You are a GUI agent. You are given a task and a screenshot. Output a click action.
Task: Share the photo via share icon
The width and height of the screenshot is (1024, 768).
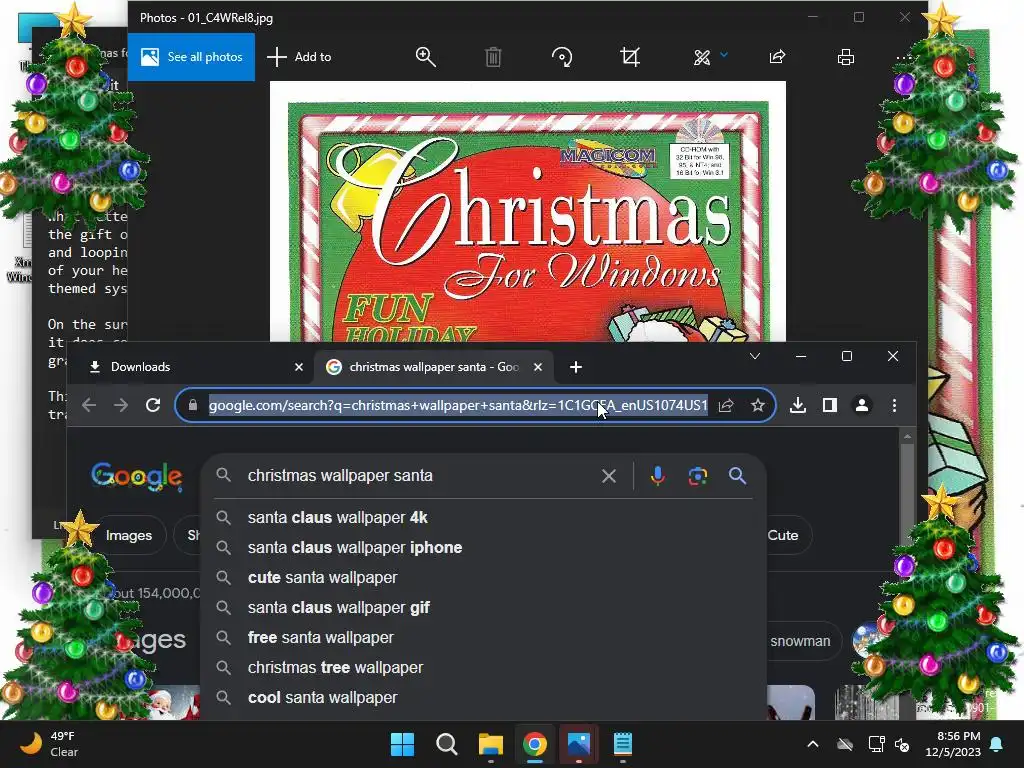point(777,57)
